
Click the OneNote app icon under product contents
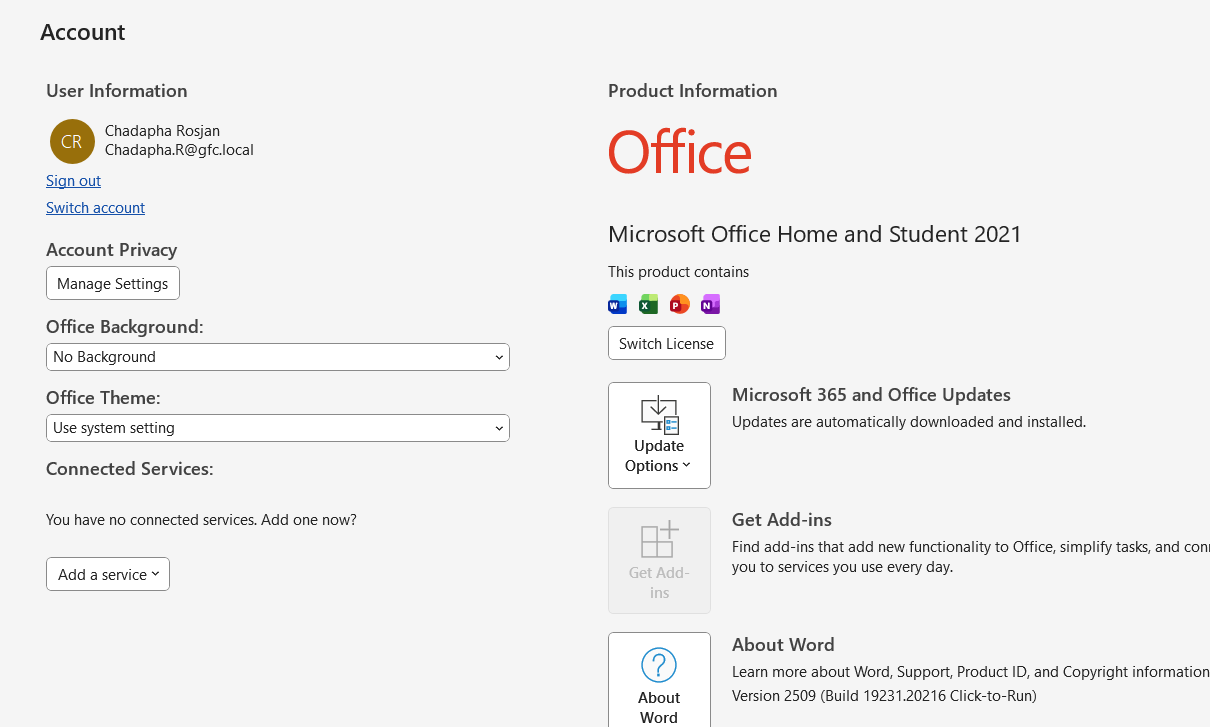tap(710, 304)
